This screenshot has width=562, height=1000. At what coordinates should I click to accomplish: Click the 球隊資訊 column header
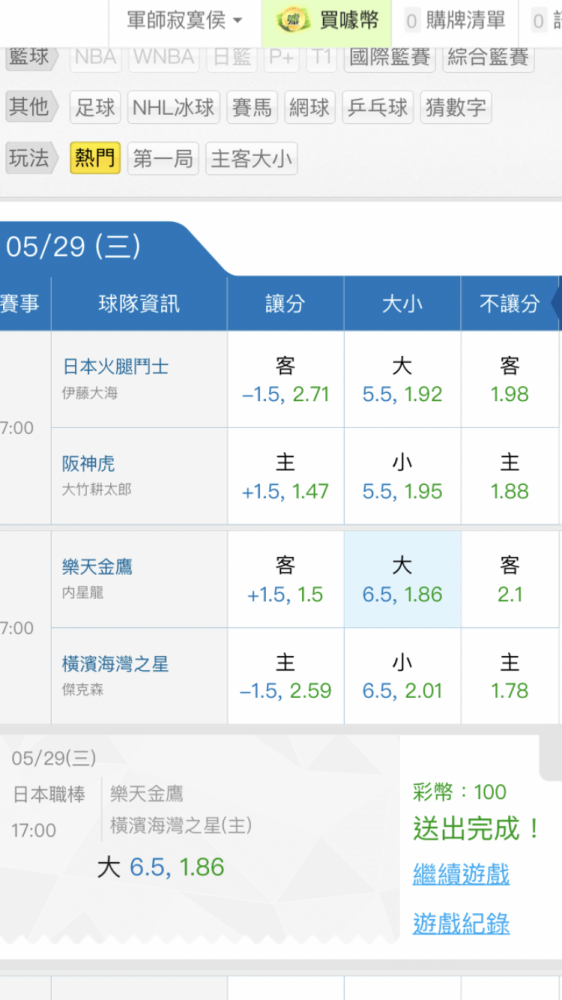click(139, 304)
